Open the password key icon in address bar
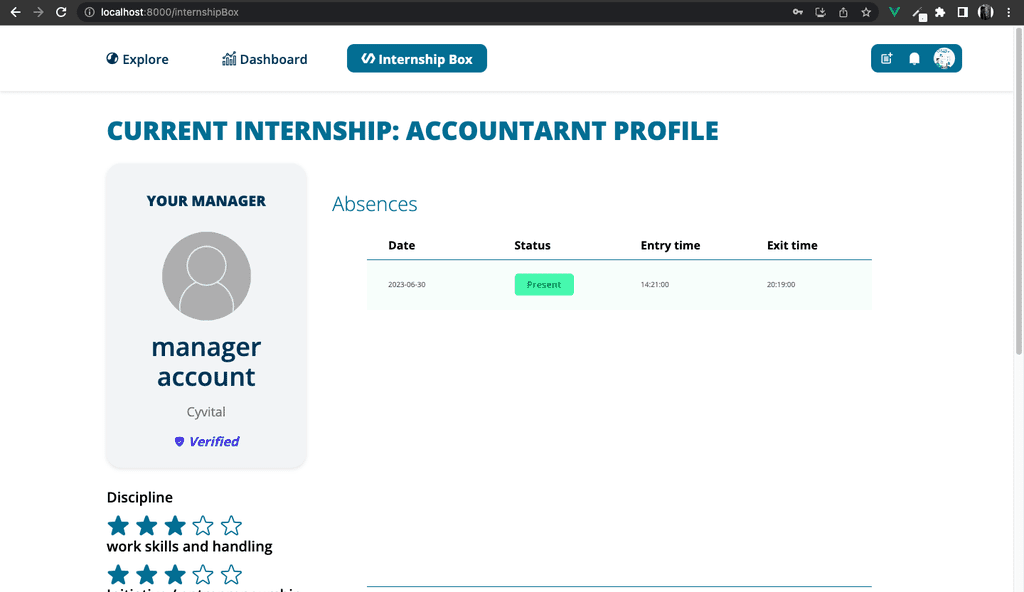 pyautogui.click(x=797, y=12)
